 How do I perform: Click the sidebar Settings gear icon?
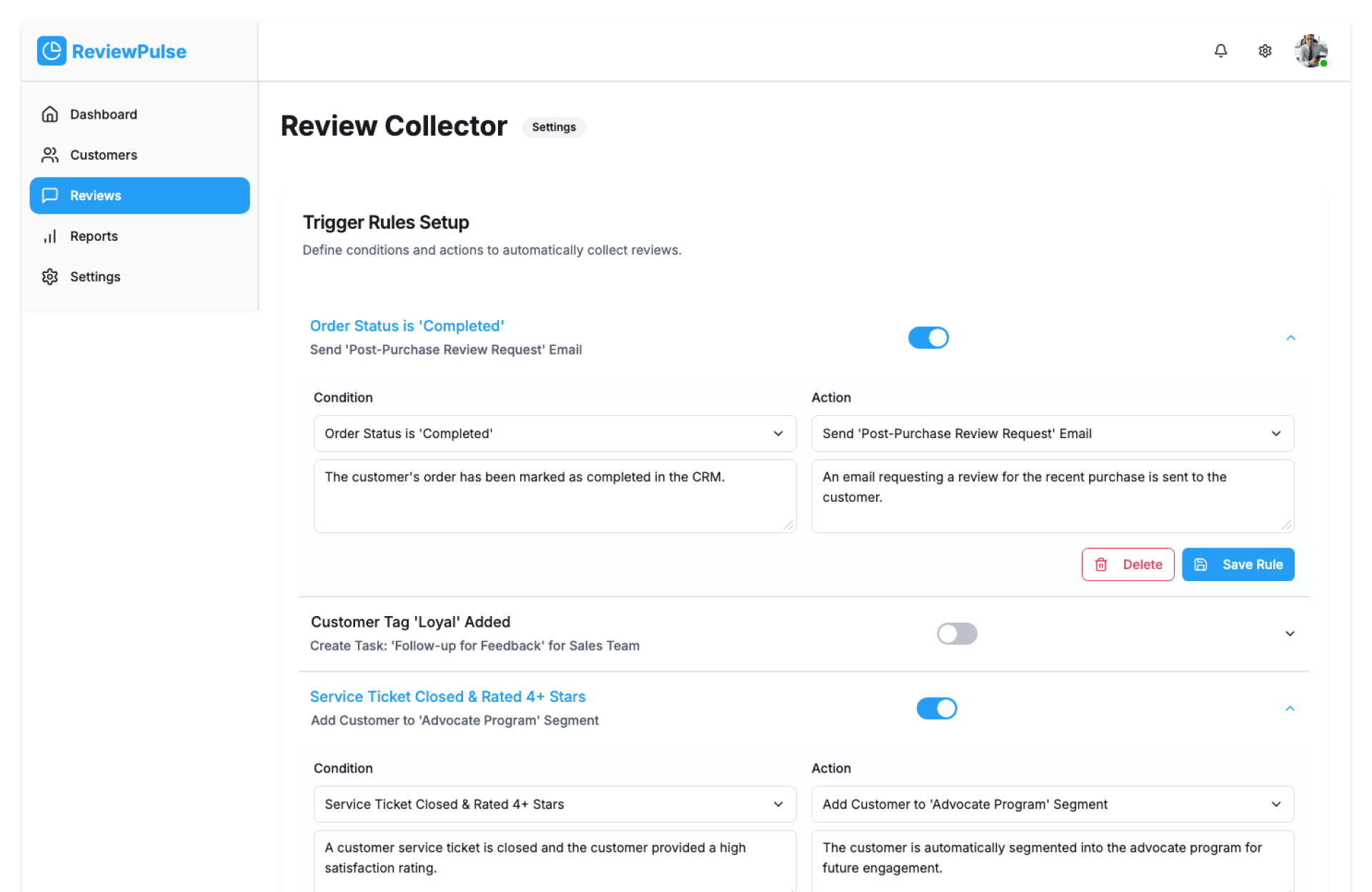[50, 277]
